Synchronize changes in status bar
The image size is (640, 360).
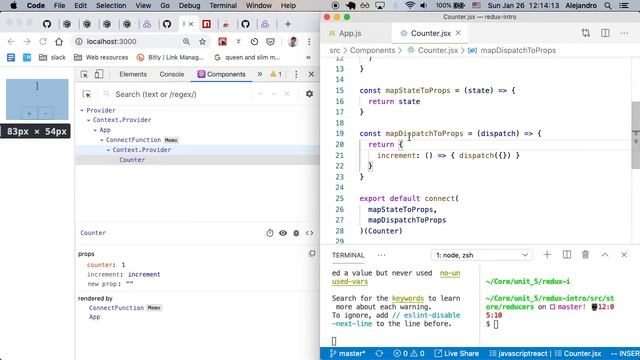[x=379, y=353]
